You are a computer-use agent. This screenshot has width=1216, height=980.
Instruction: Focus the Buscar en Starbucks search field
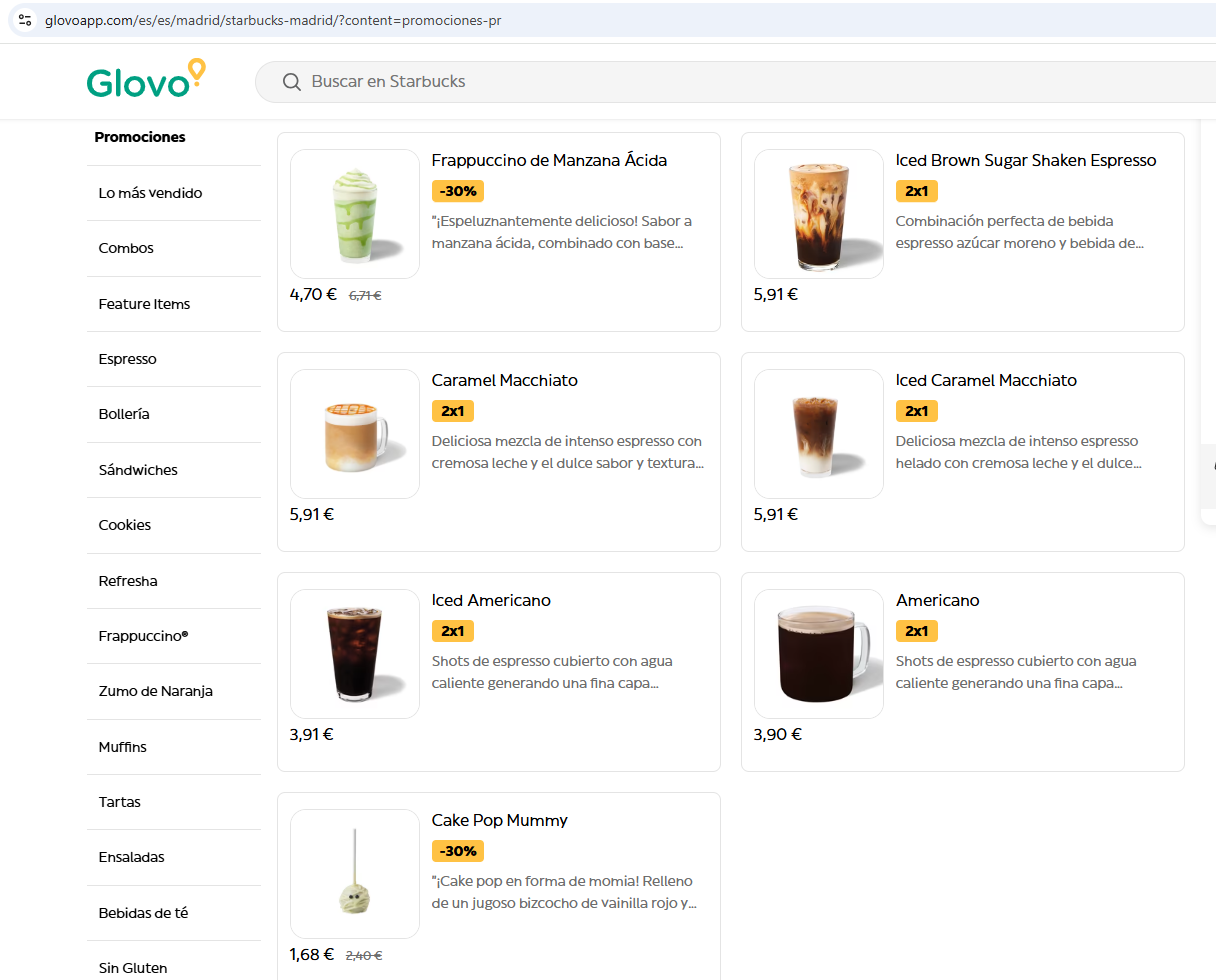pos(735,82)
